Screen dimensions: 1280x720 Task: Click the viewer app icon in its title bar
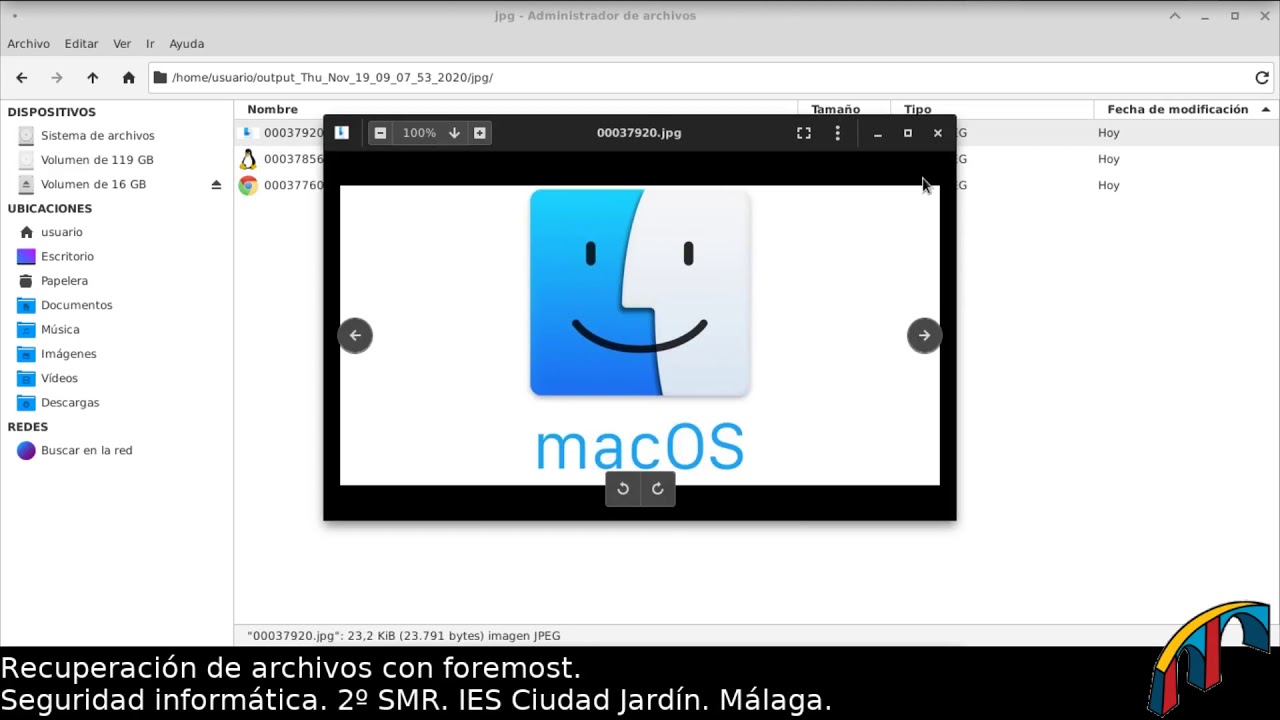[341, 132]
